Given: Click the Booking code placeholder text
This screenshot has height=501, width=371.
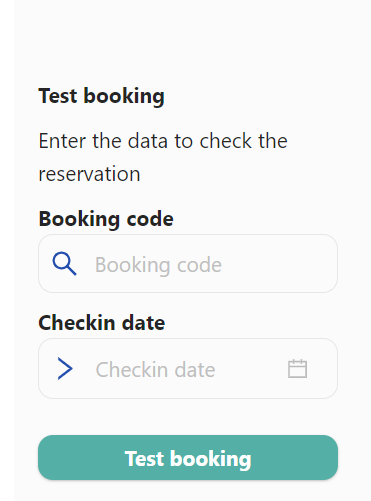Looking at the screenshot, I should [x=158, y=265].
